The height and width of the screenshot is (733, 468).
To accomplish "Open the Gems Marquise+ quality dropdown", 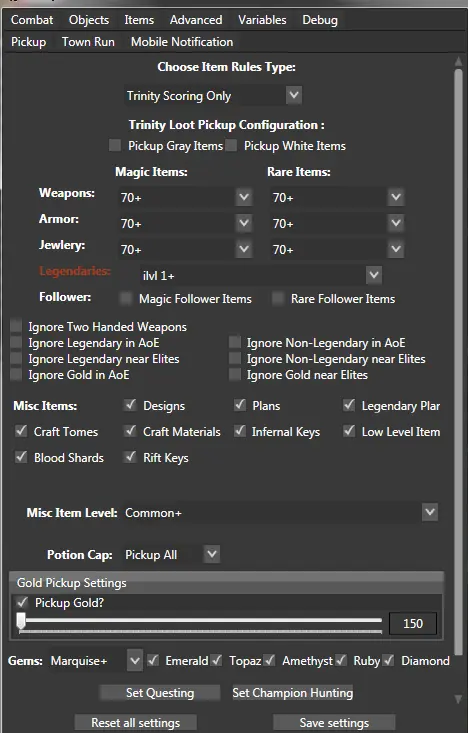I will (135, 661).
